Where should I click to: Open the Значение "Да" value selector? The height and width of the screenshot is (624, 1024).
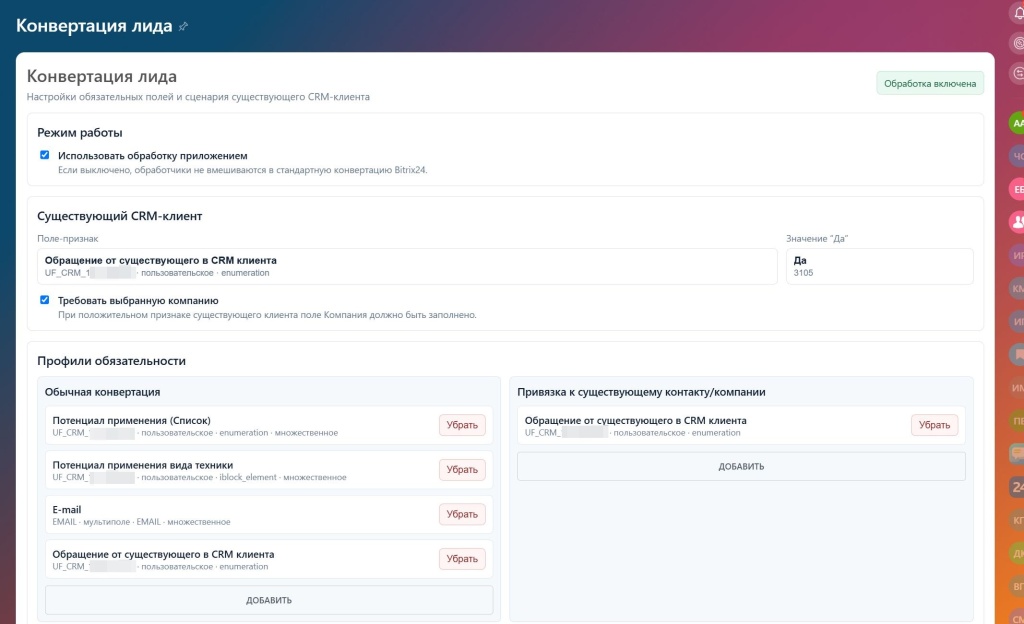click(x=879, y=266)
